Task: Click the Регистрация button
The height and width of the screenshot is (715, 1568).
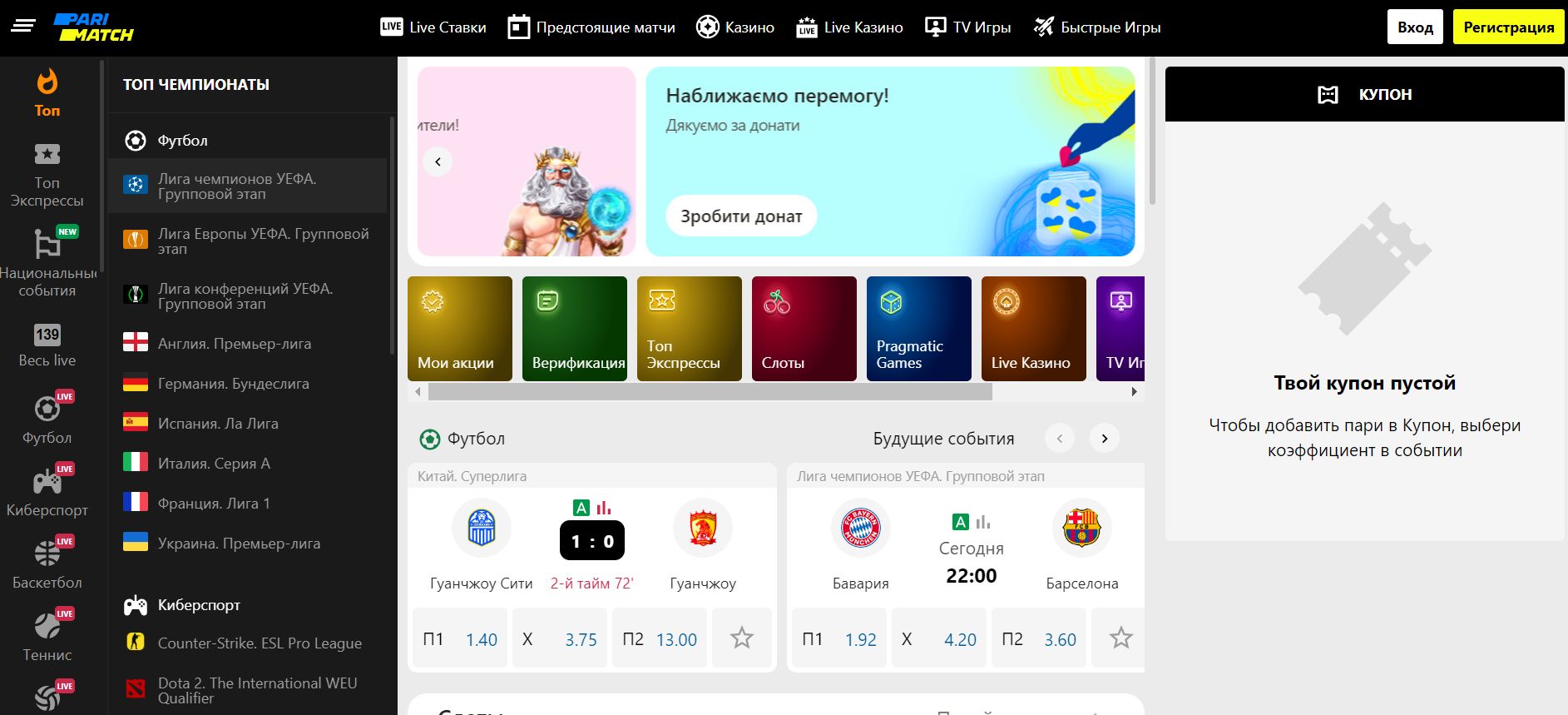Action: click(x=1508, y=27)
